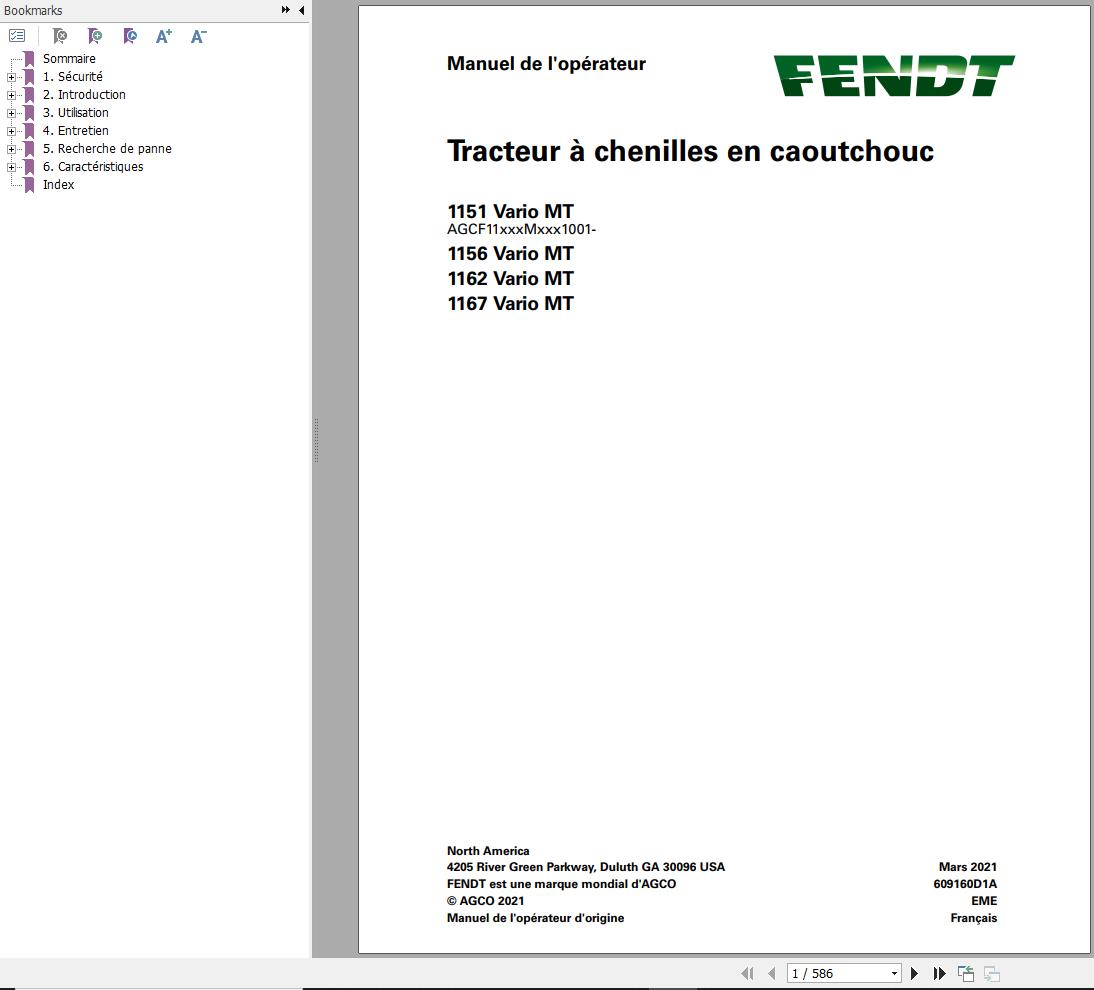The height and width of the screenshot is (990, 1094).
Task: Select the 1. Sécurité bookmark label
Action: [73, 77]
